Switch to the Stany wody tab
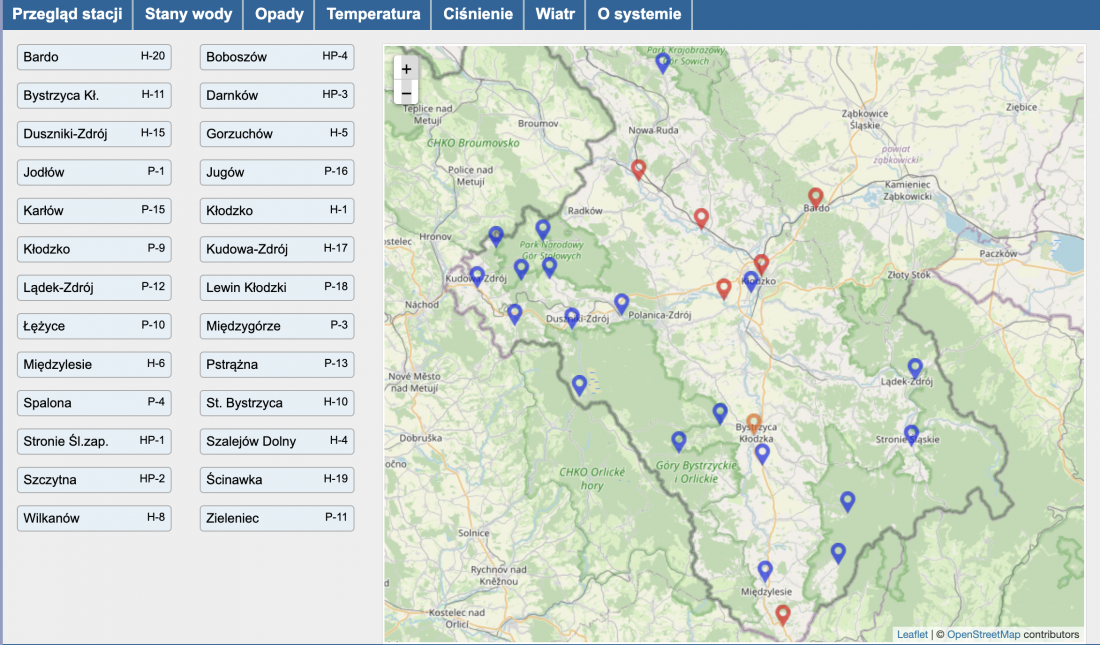The height and width of the screenshot is (645, 1100). pos(188,14)
